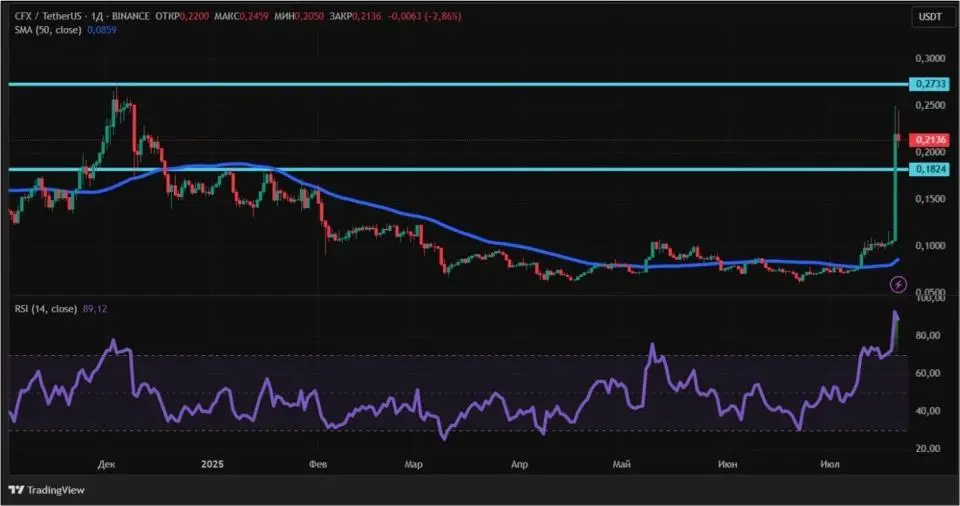
Task: Click the purple lightning bolt icon
Action: click(x=897, y=285)
